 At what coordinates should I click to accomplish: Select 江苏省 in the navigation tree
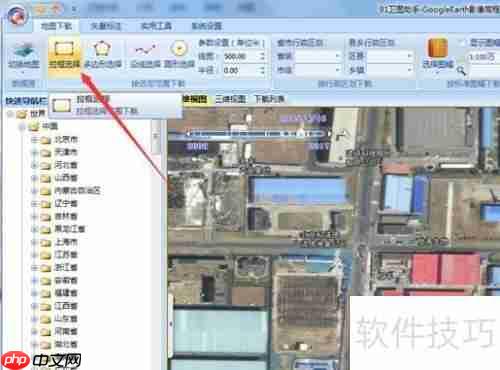tap(66, 255)
